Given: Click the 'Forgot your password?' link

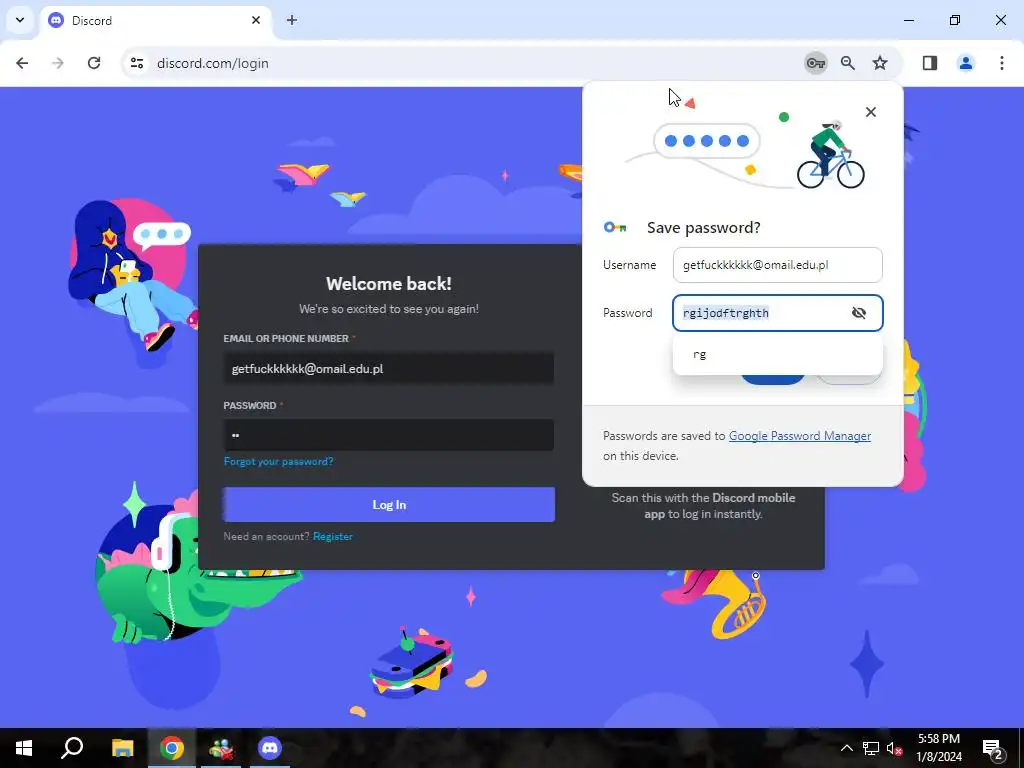Looking at the screenshot, I should tap(278, 462).
